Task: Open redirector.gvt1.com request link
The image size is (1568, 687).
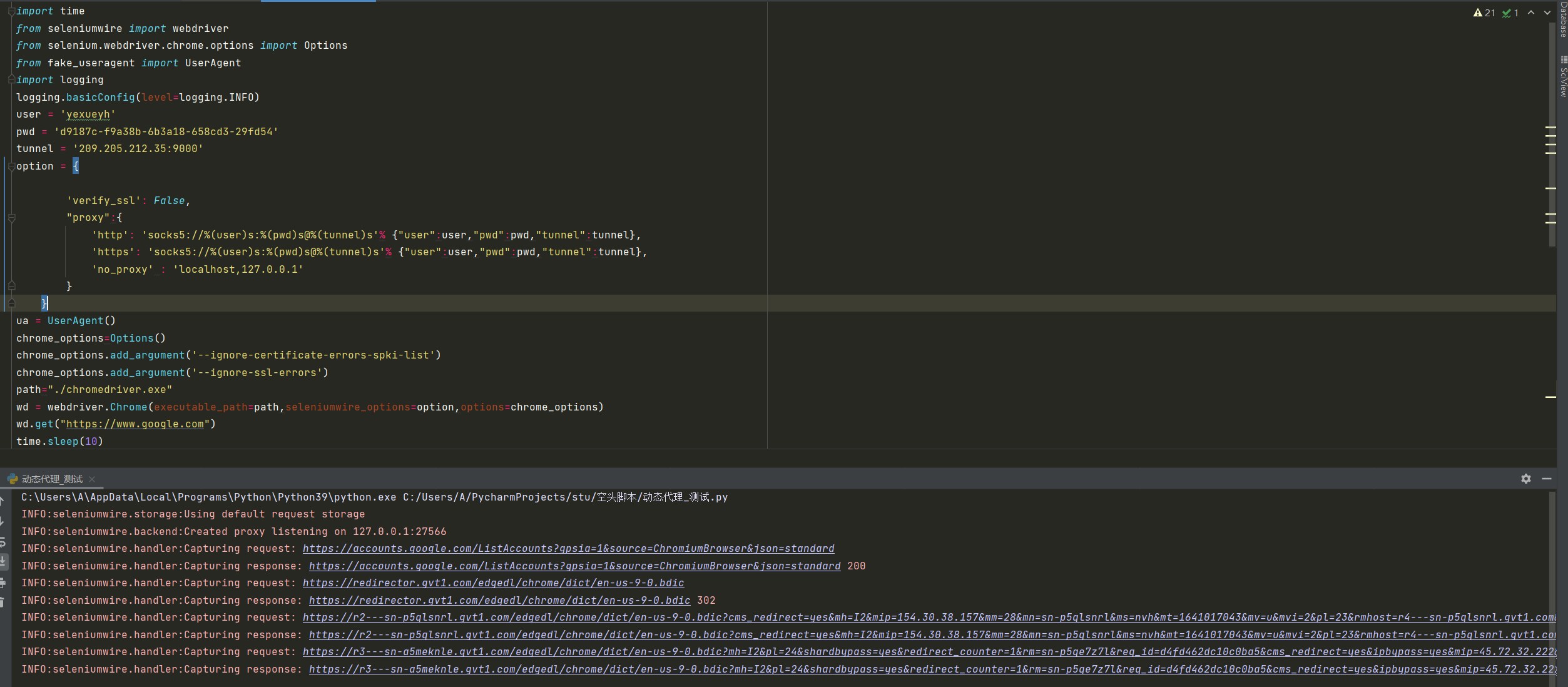Action: click(x=493, y=583)
